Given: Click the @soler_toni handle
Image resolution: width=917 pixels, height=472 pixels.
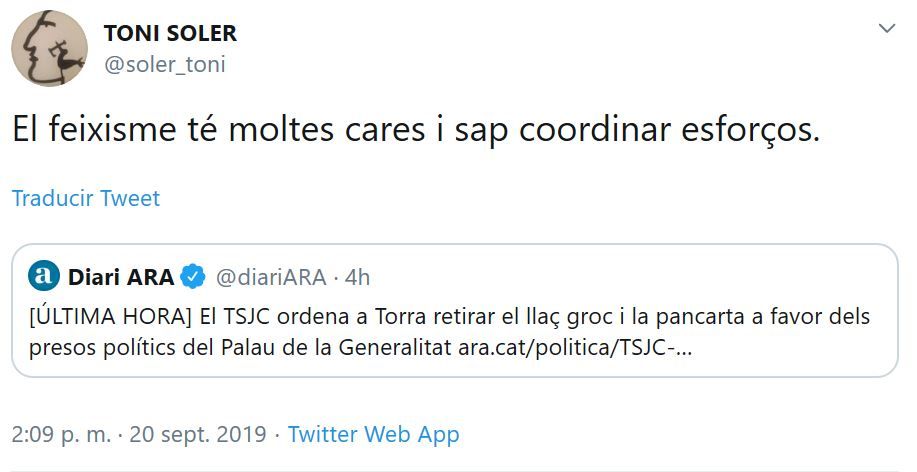Looking at the screenshot, I should [x=164, y=65].
